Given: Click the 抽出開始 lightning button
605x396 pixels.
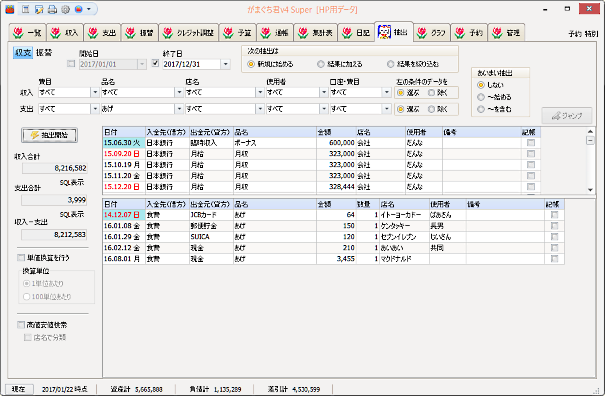Looking at the screenshot, I should [49, 135].
